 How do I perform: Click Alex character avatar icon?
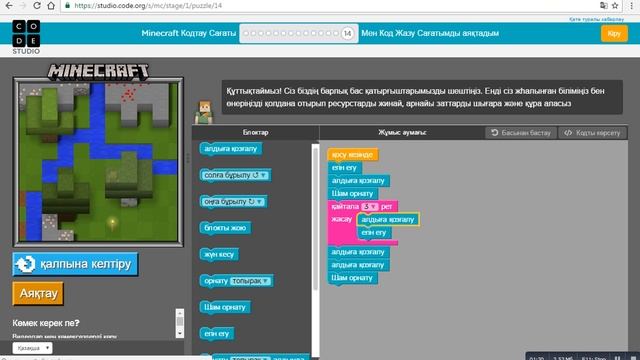click(204, 113)
